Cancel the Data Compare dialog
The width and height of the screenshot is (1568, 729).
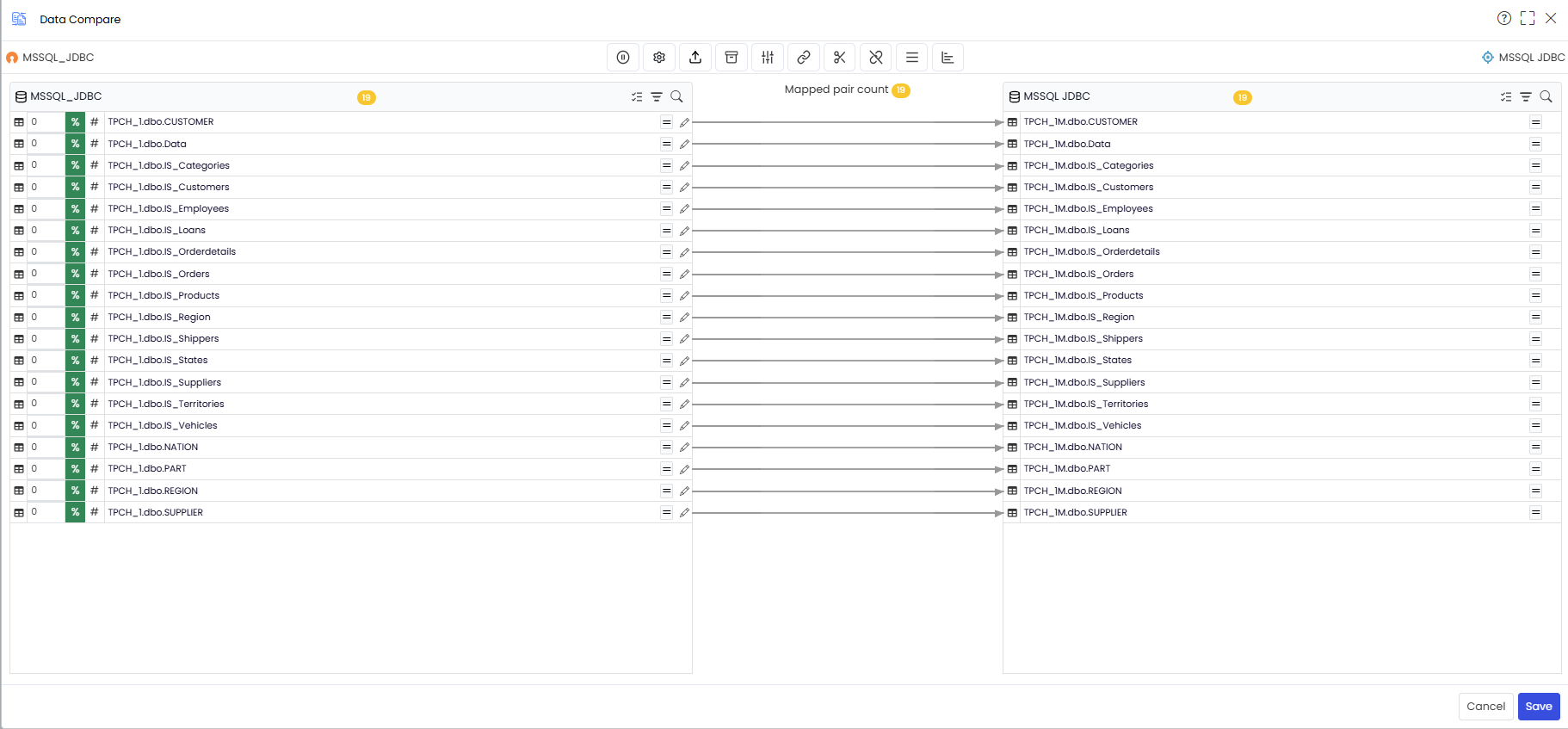tap(1485, 707)
